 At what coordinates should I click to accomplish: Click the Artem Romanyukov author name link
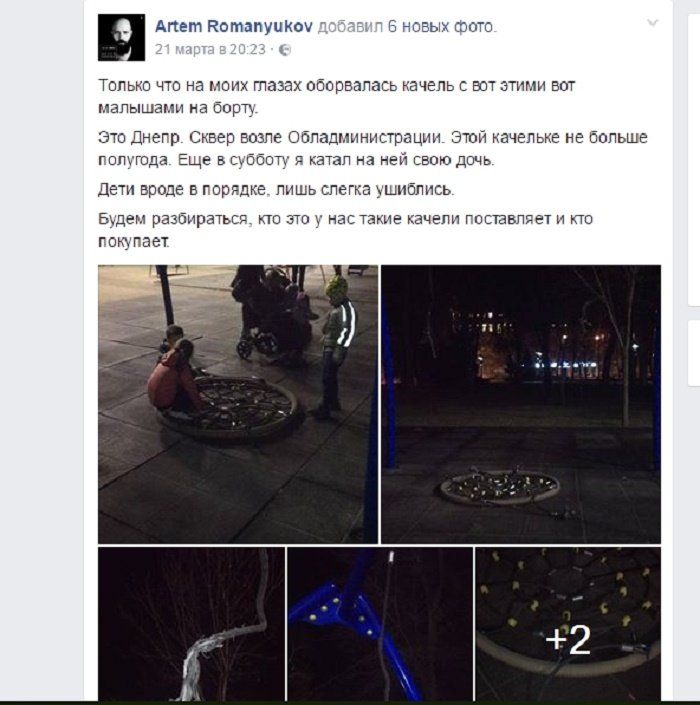(234, 27)
